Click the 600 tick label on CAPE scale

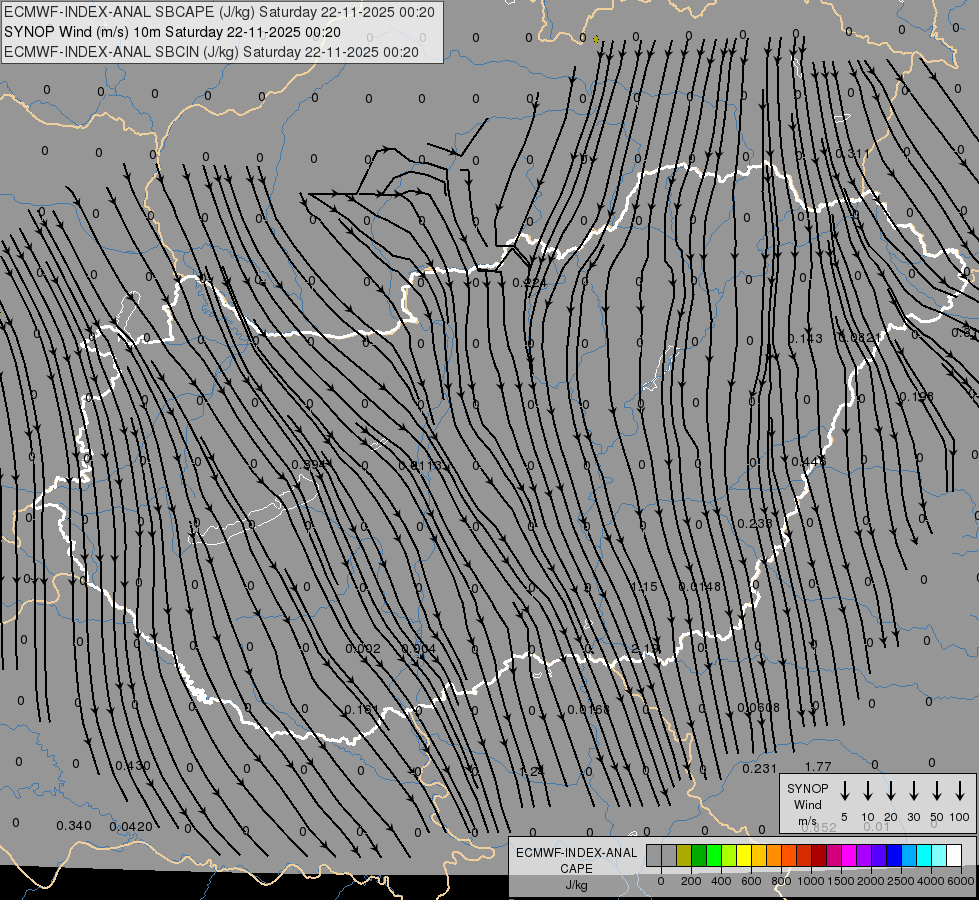(751, 881)
